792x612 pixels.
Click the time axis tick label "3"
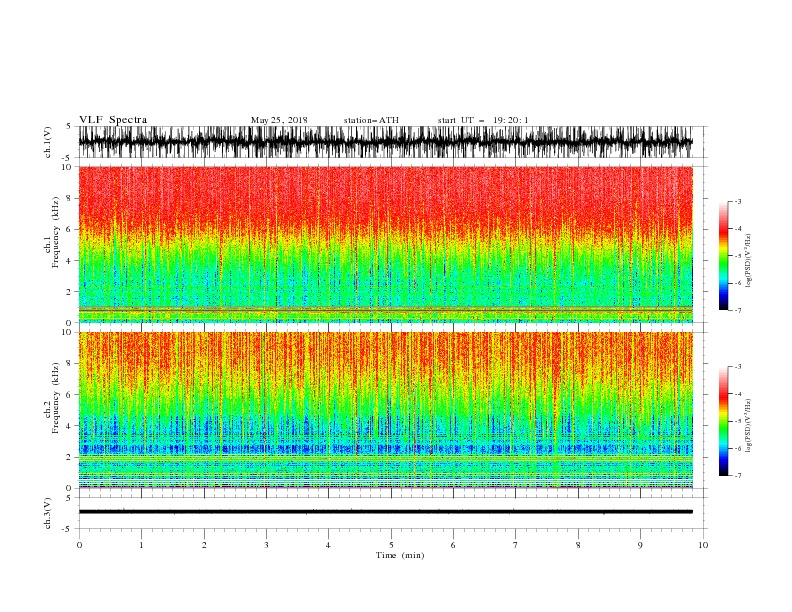(x=266, y=545)
